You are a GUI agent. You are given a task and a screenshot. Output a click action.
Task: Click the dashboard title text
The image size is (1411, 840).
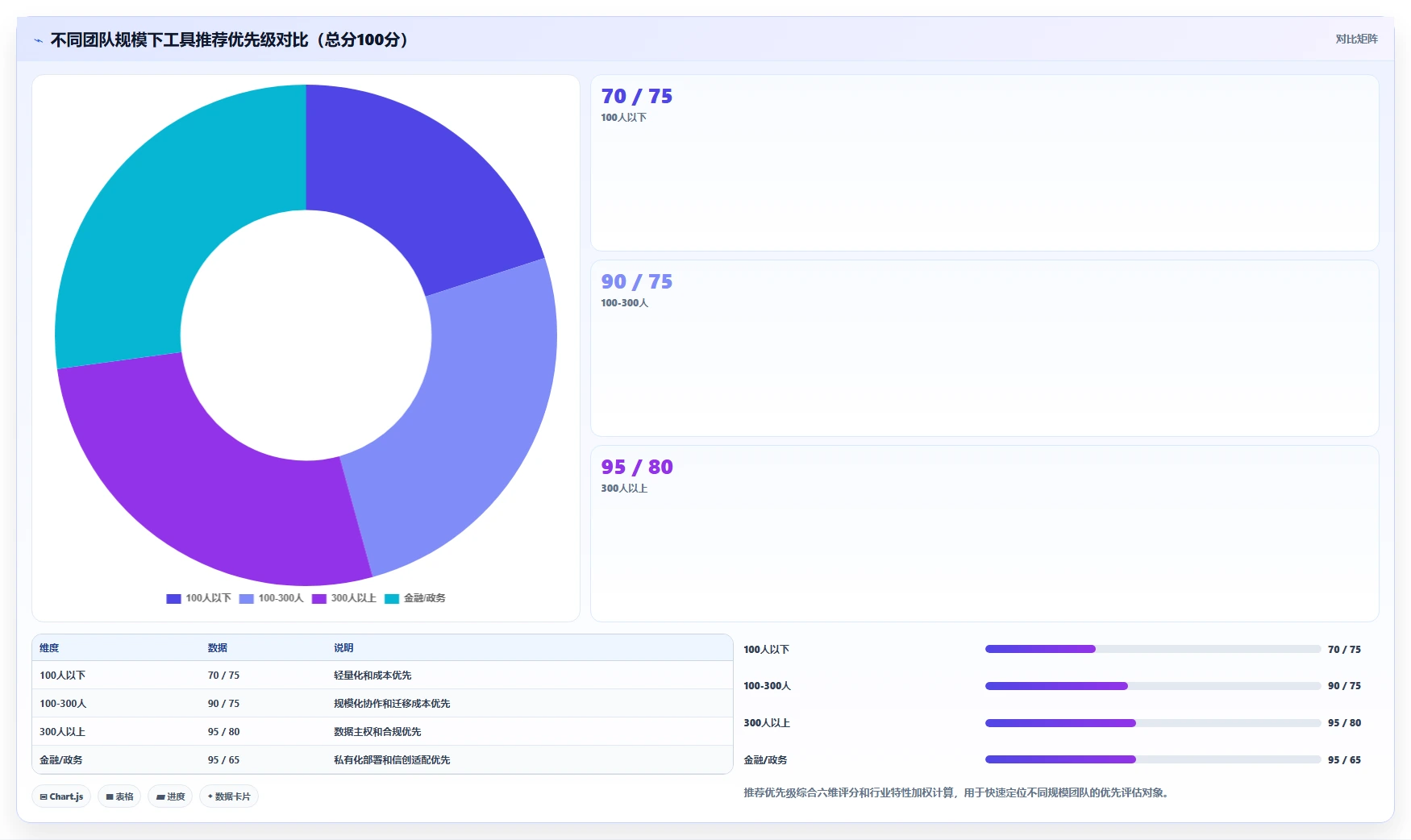coord(232,40)
